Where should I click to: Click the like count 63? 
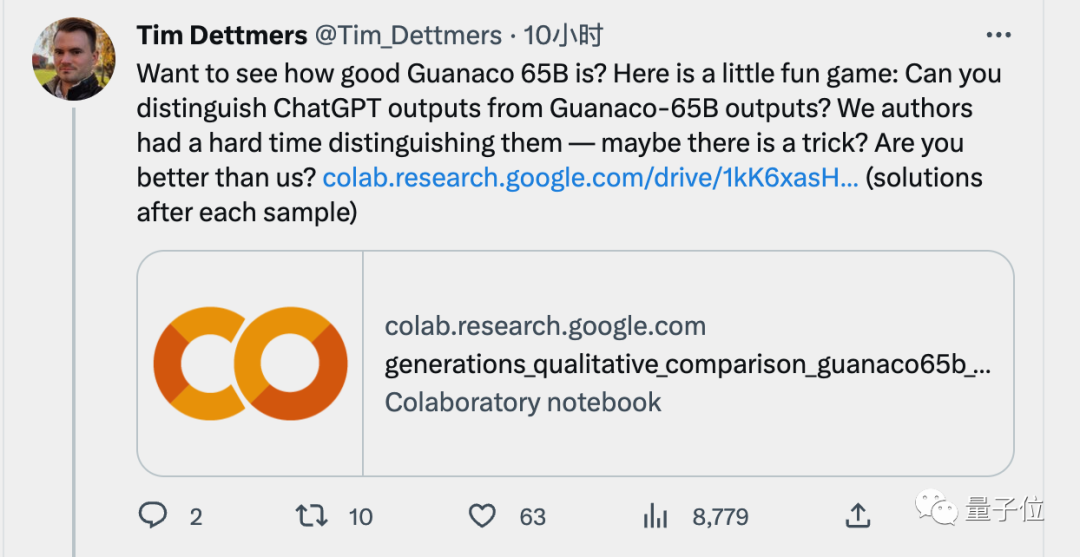(533, 516)
